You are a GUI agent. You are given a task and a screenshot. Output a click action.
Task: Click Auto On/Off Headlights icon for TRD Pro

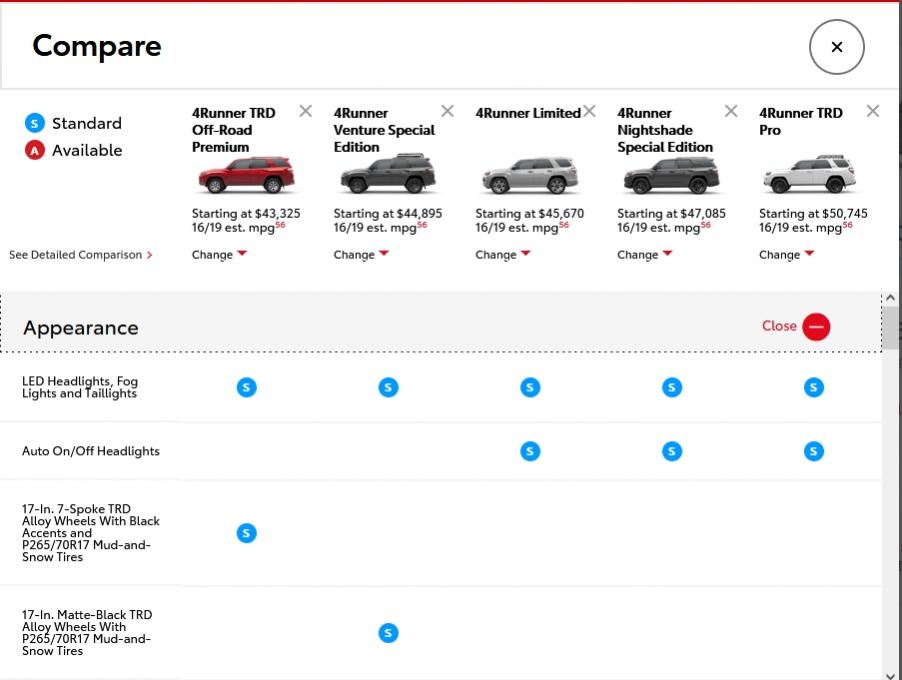(x=813, y=451)
